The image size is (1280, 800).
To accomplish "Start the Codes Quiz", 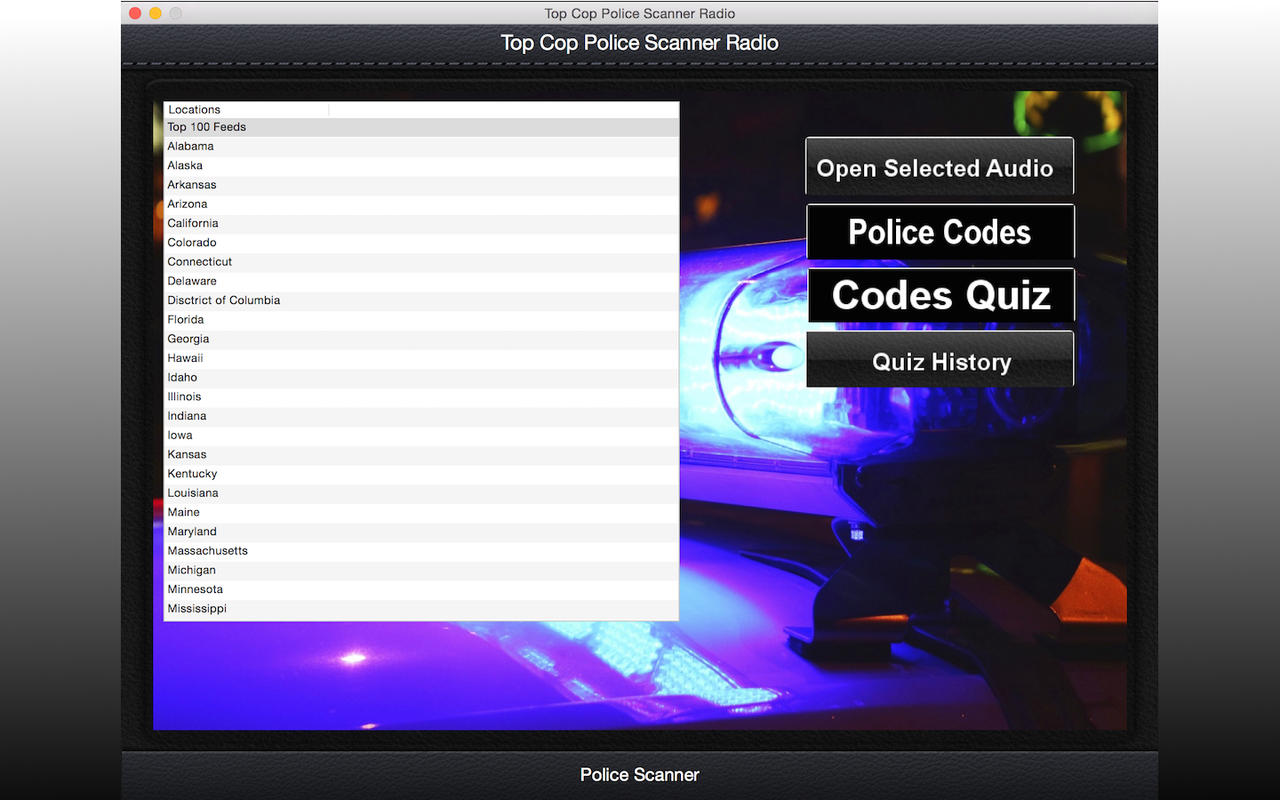I will coord(941,295).
